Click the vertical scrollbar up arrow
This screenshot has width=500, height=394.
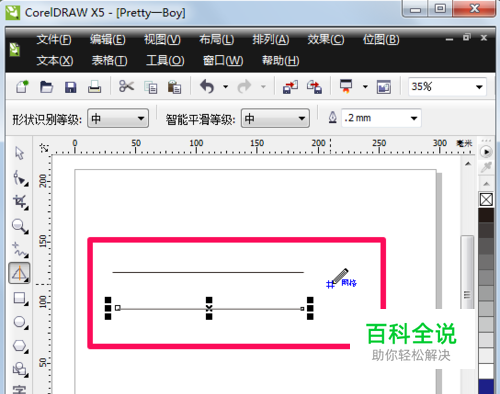point(468,164)
